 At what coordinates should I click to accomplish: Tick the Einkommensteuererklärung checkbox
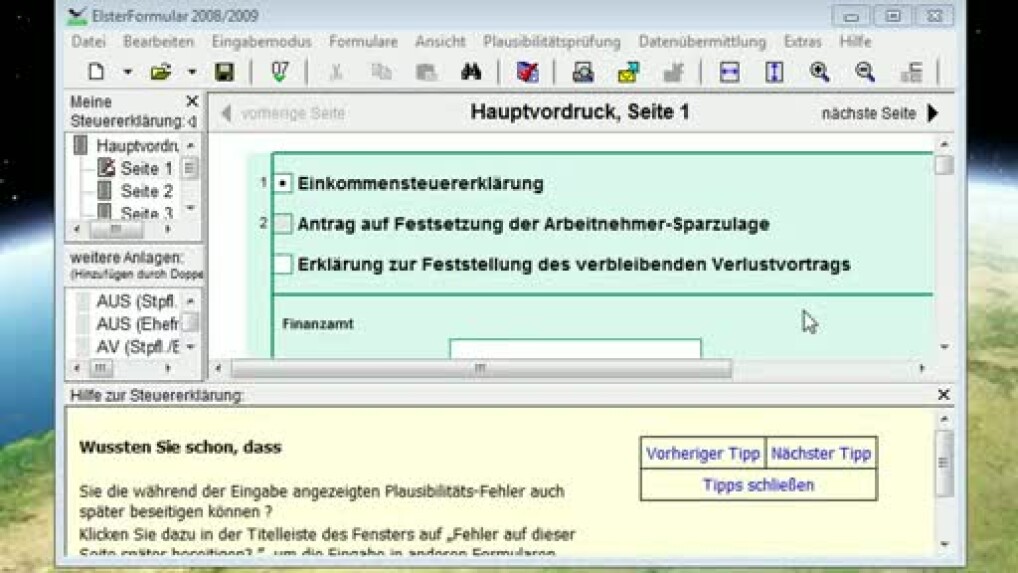click(x=283, y=184)
